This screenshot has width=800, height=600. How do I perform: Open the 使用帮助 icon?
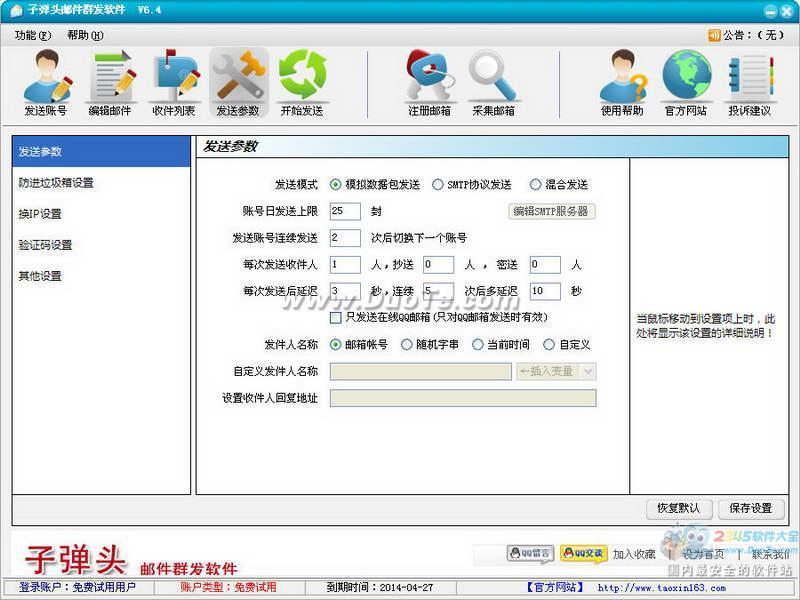622,83
